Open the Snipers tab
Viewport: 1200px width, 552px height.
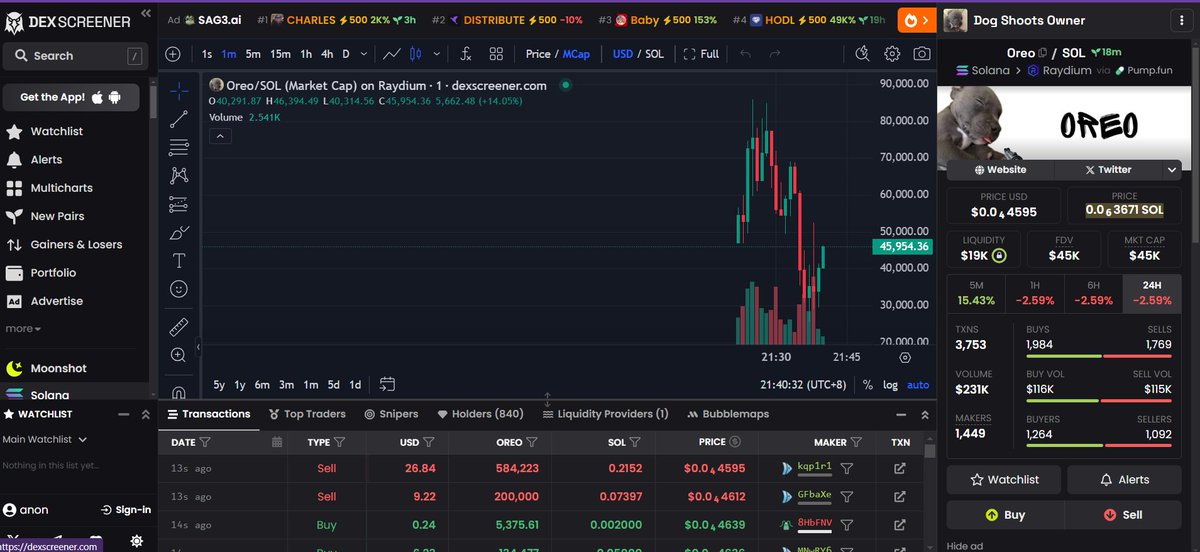click(x=391, y=414)
